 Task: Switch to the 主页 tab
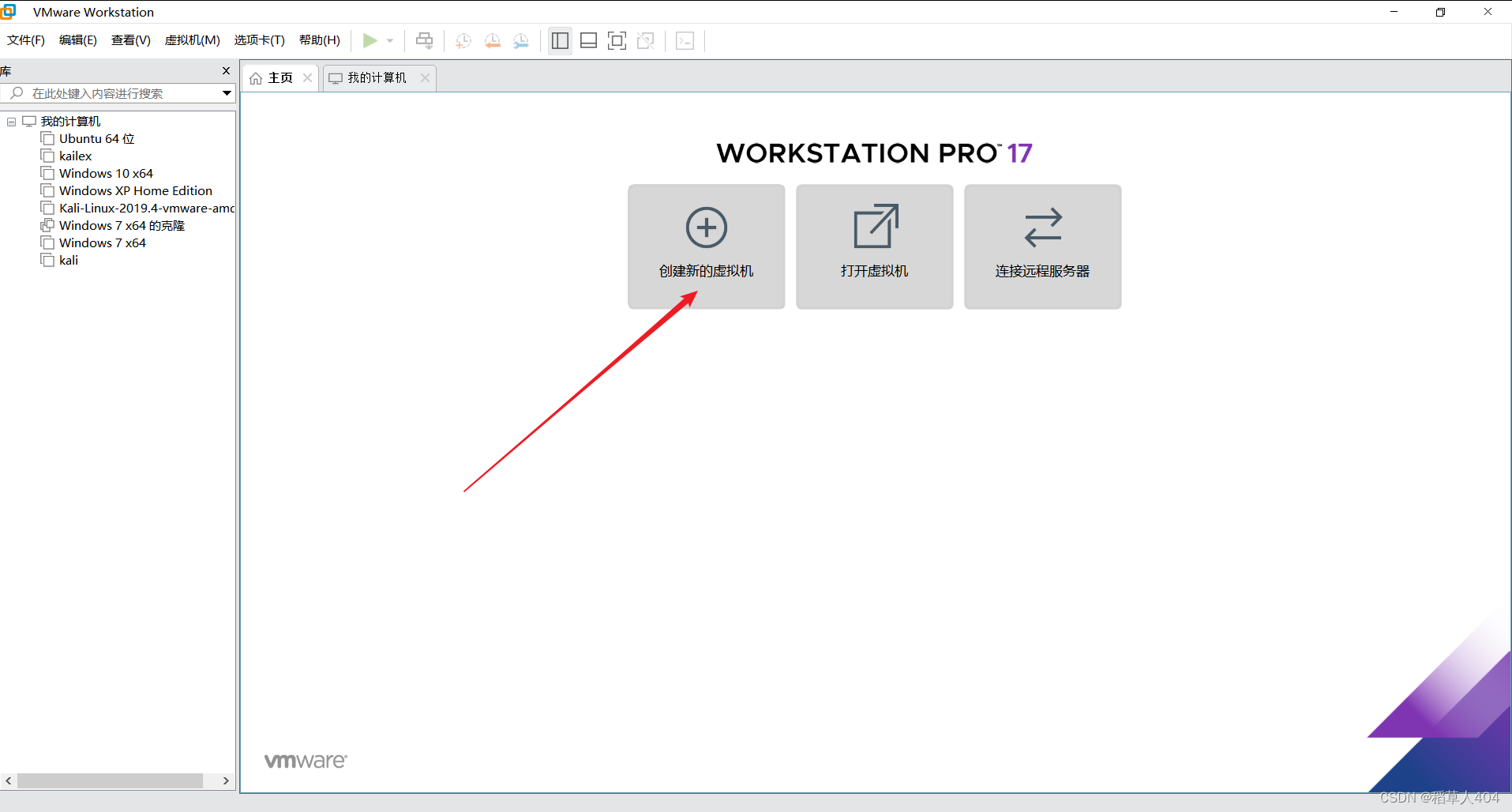(x=280, y=77)
